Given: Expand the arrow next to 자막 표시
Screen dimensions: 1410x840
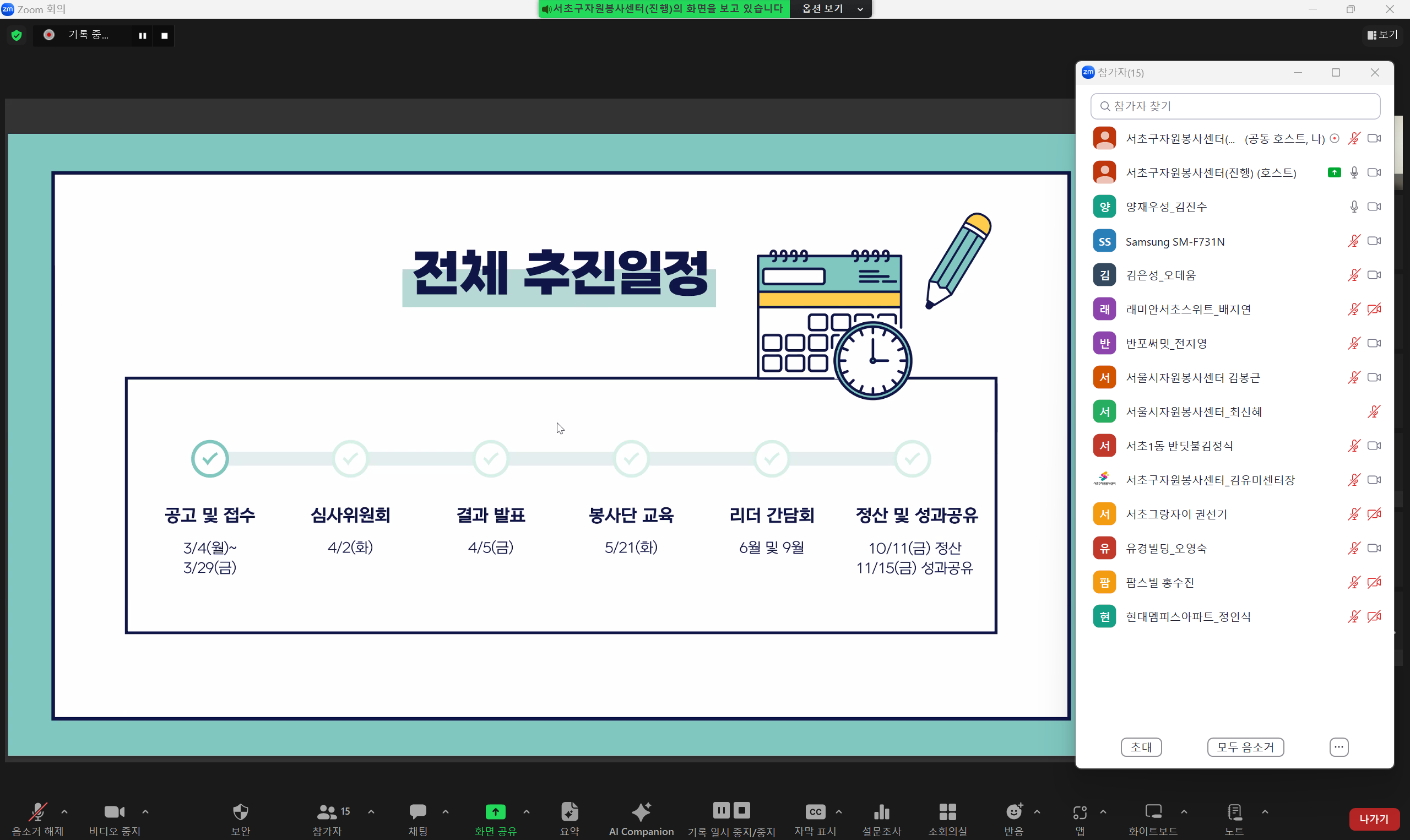Looking at the screenshot, I should (838, 812).
